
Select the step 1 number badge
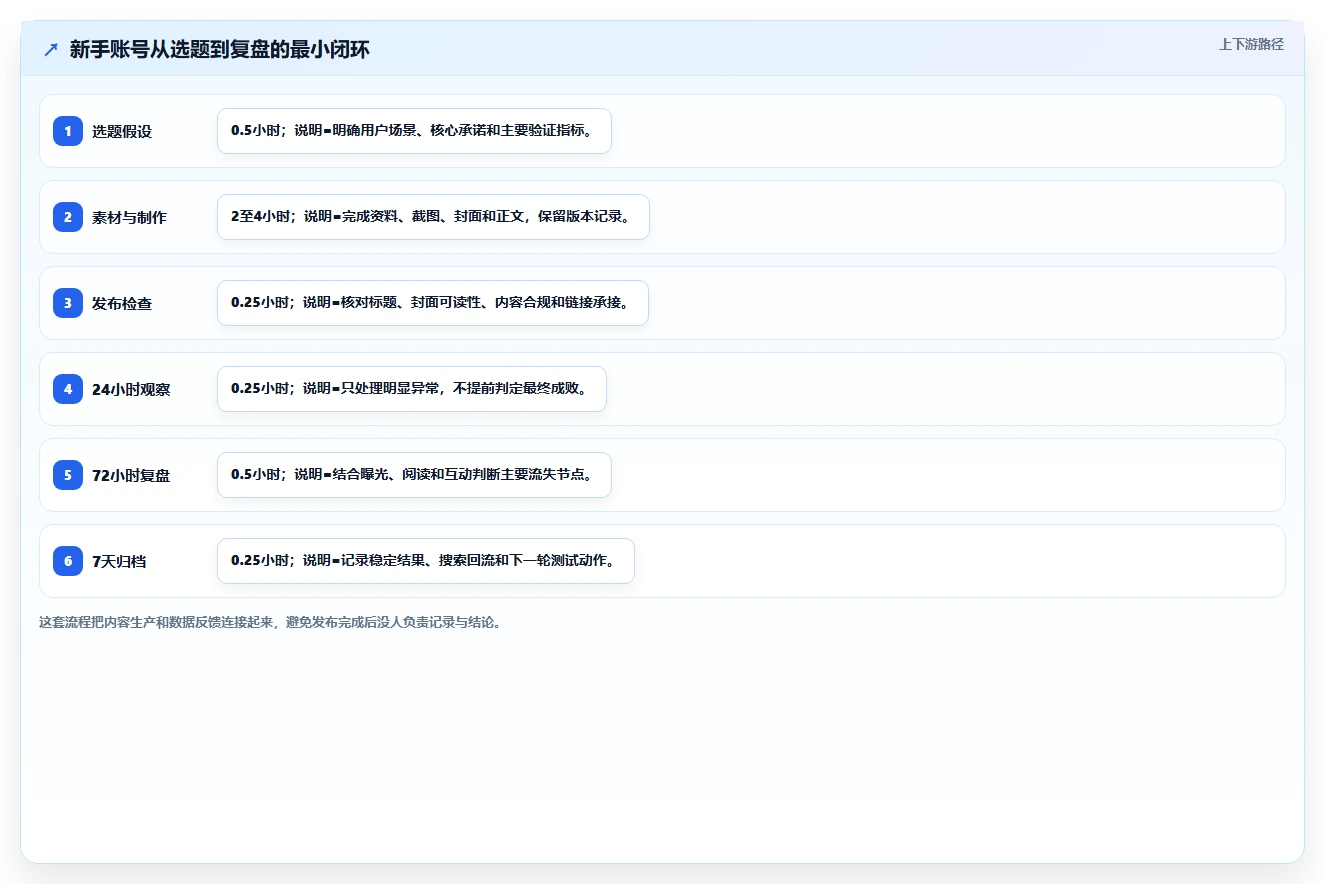click(68, 131)
